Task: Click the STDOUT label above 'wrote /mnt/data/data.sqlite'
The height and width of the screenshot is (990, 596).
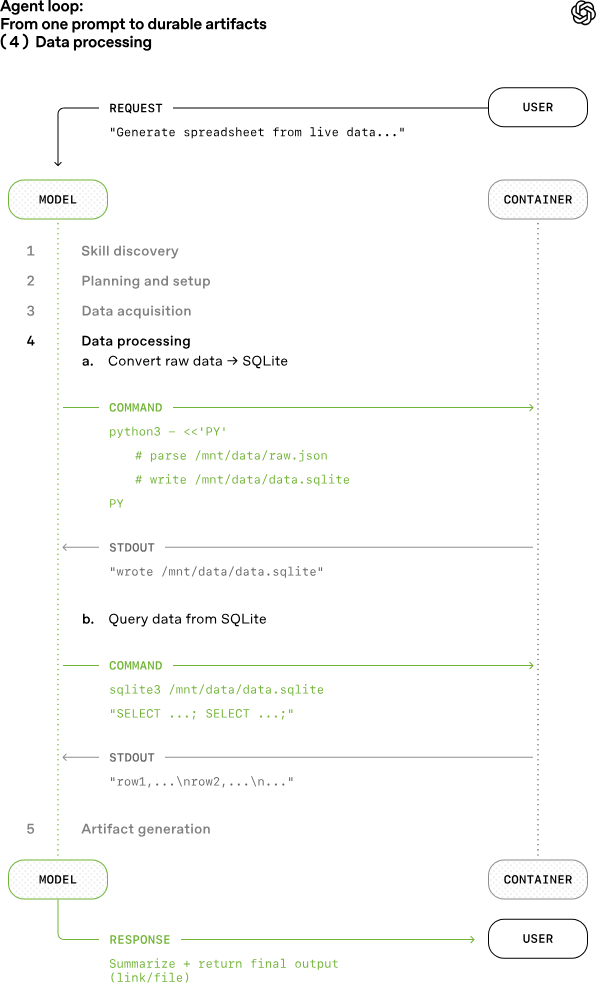Action: point(132,547)
